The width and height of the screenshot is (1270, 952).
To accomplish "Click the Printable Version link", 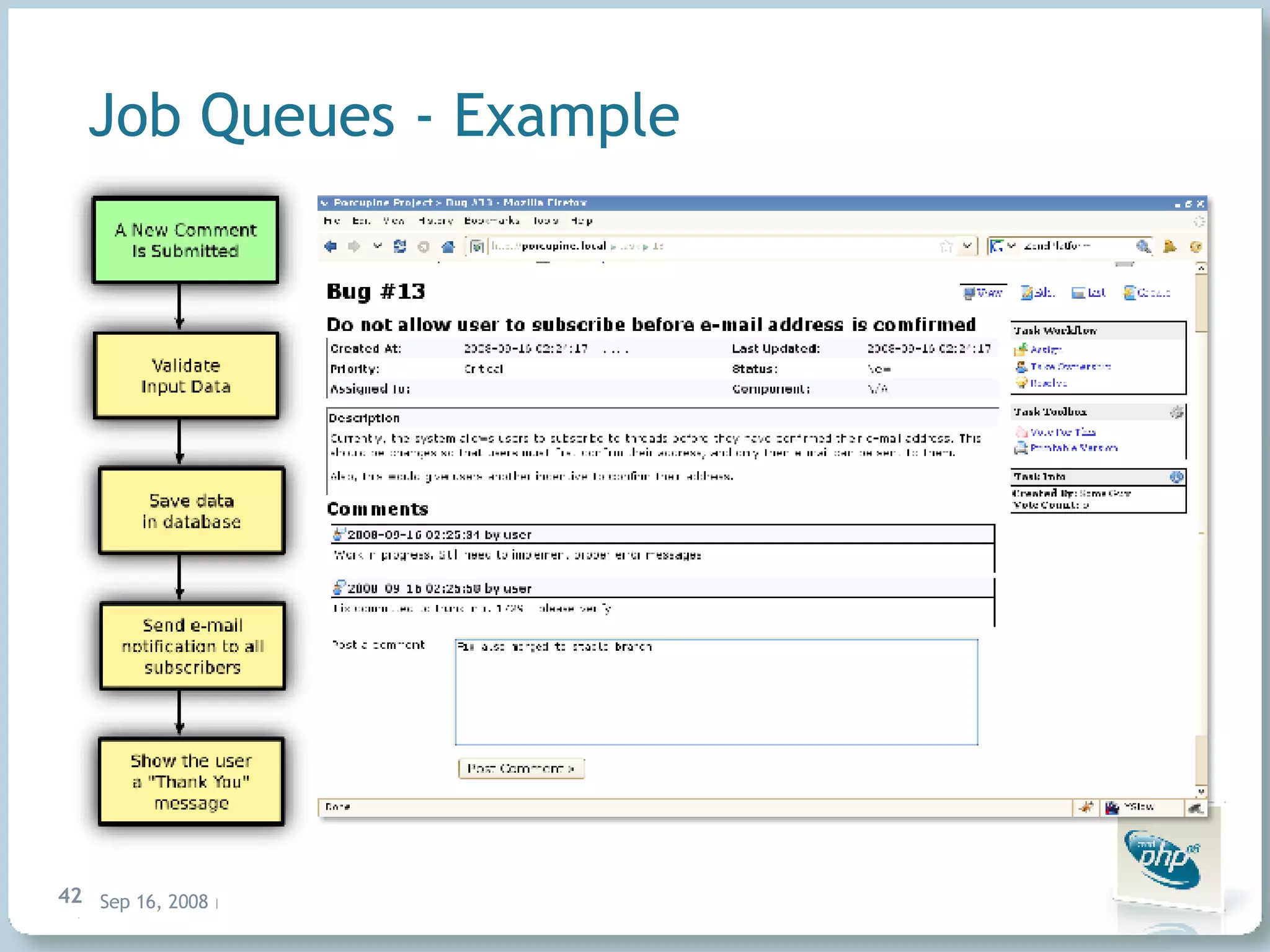I will [1074, 447].
